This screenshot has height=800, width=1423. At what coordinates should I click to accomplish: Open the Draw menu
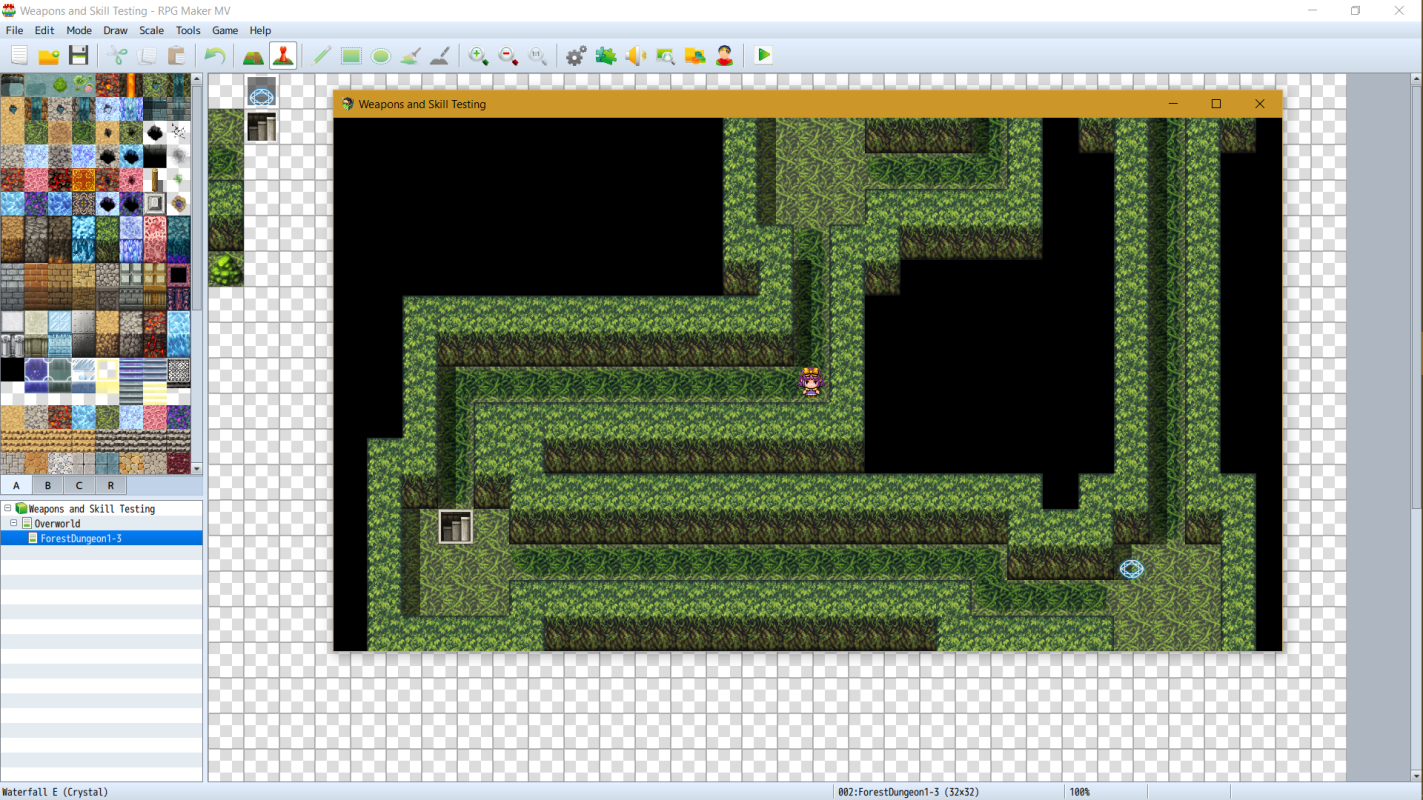115,31
